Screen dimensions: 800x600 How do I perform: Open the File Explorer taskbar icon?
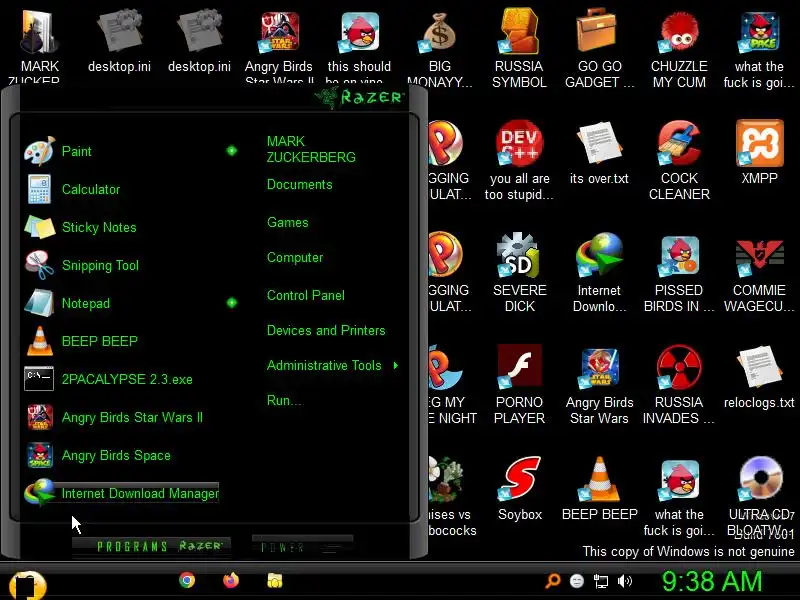point(274,581)
